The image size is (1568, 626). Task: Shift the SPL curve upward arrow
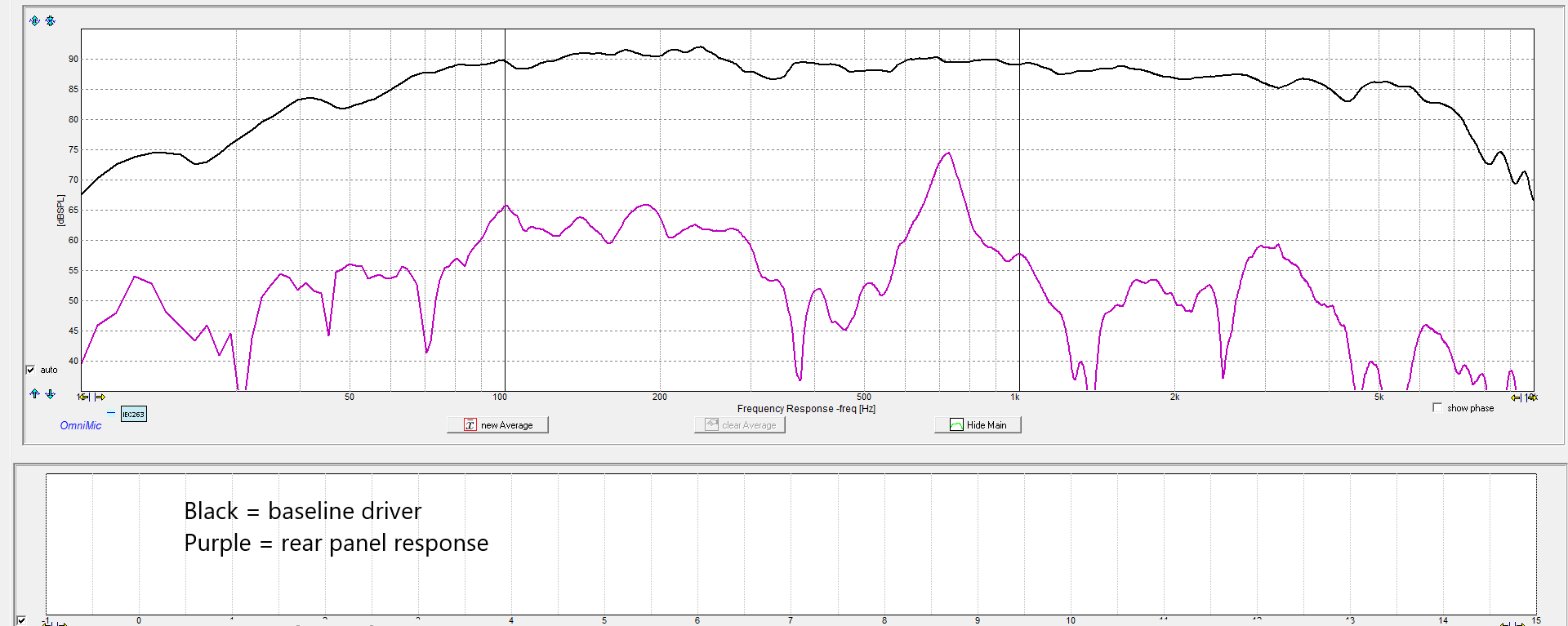(34, 393)
